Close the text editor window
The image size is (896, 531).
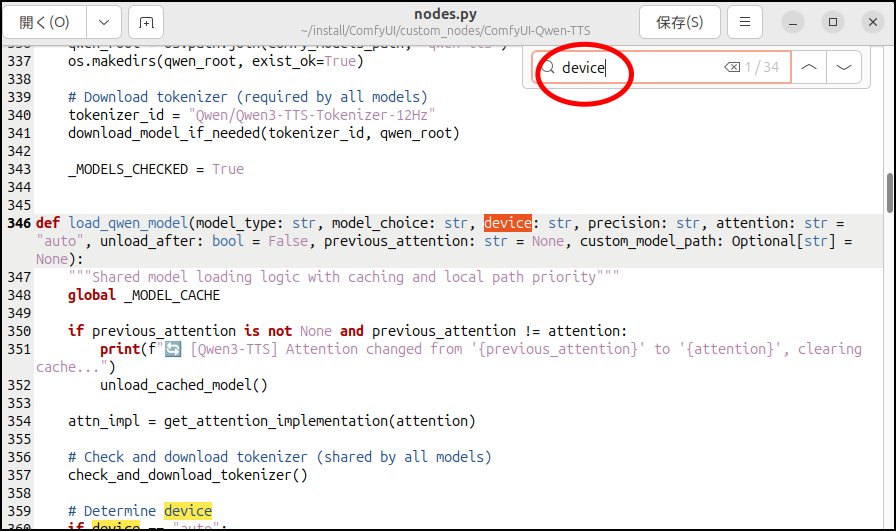click(870, 22)
